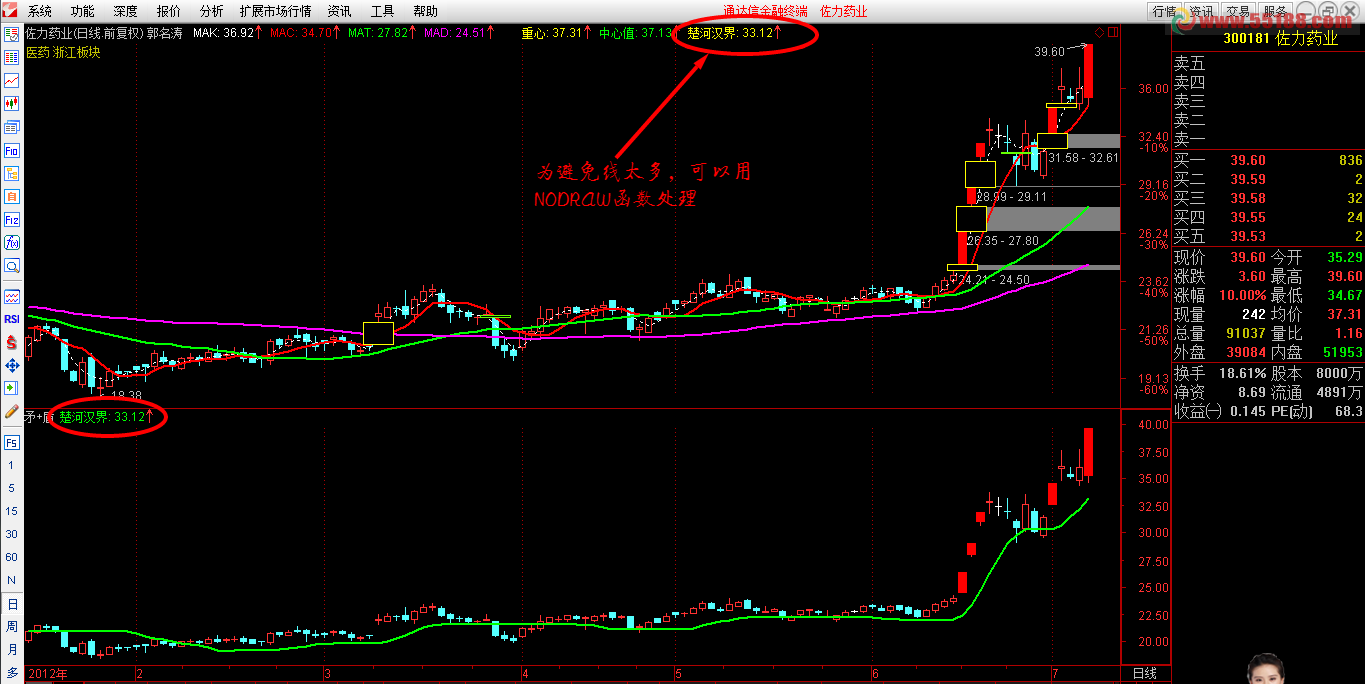Click the 医药 sector label
The width and height of the screenshot is (1365, 684).
coord(38,52)
